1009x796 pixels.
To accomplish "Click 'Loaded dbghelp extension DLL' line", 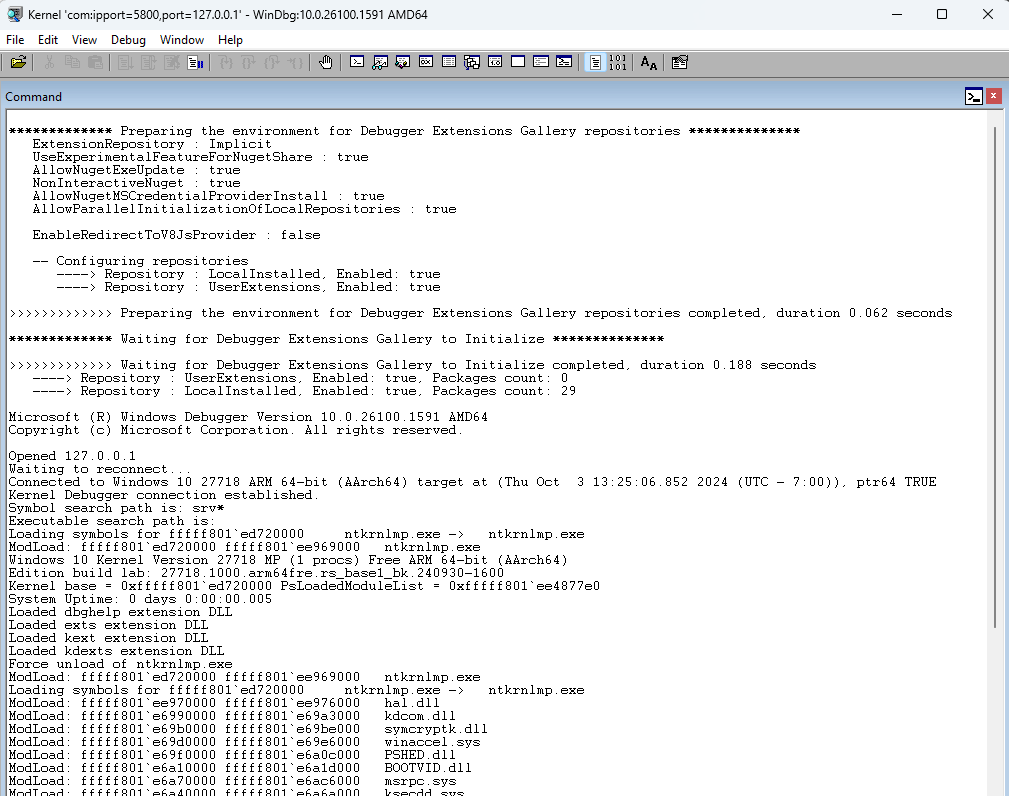I will click(x=120, y=612).
